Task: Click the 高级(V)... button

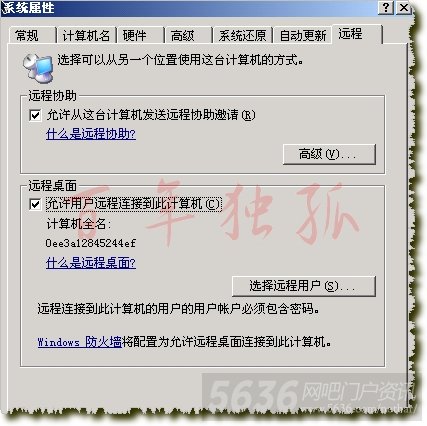Action: coord(329,154)
